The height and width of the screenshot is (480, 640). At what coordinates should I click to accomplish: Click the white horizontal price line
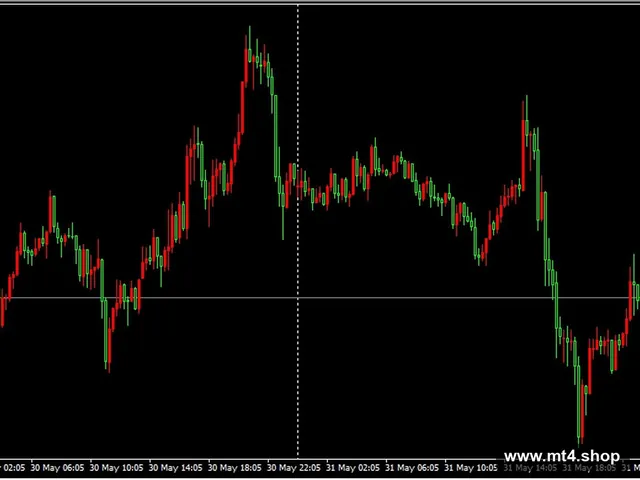[x=320, y=298]
